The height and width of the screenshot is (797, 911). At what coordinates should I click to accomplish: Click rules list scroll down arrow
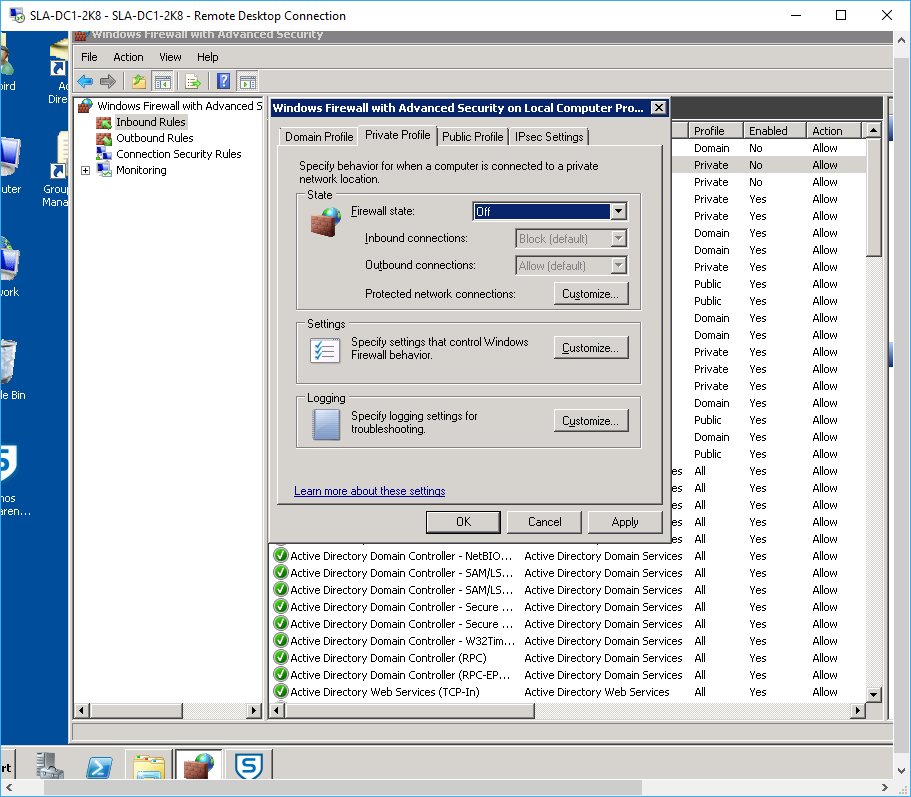(873, 694)
